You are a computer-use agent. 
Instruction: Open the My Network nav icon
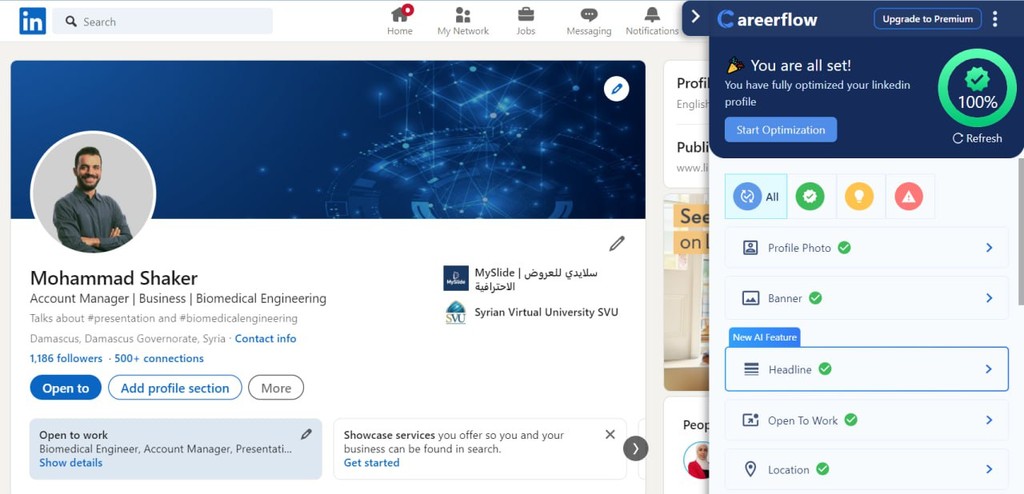click(x=463, y=20)
